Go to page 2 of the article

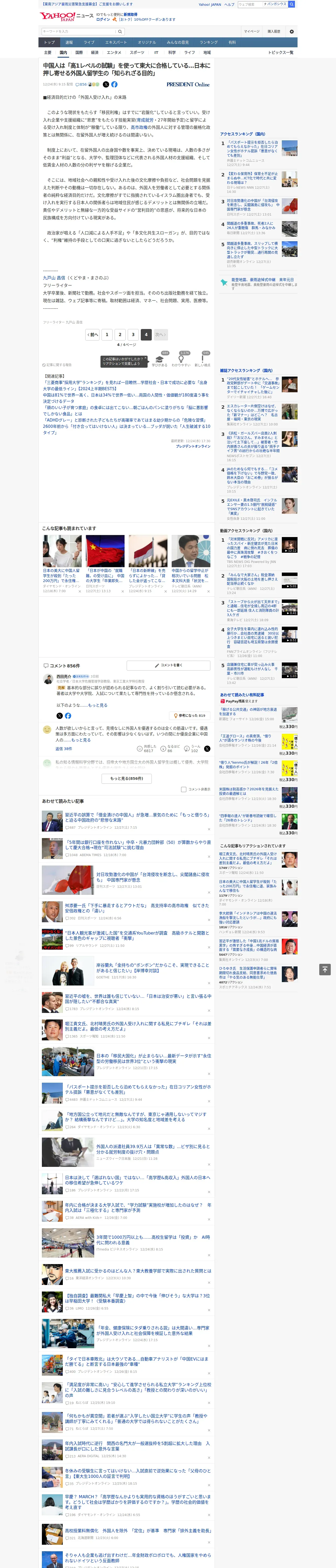(x=120, y=335)
